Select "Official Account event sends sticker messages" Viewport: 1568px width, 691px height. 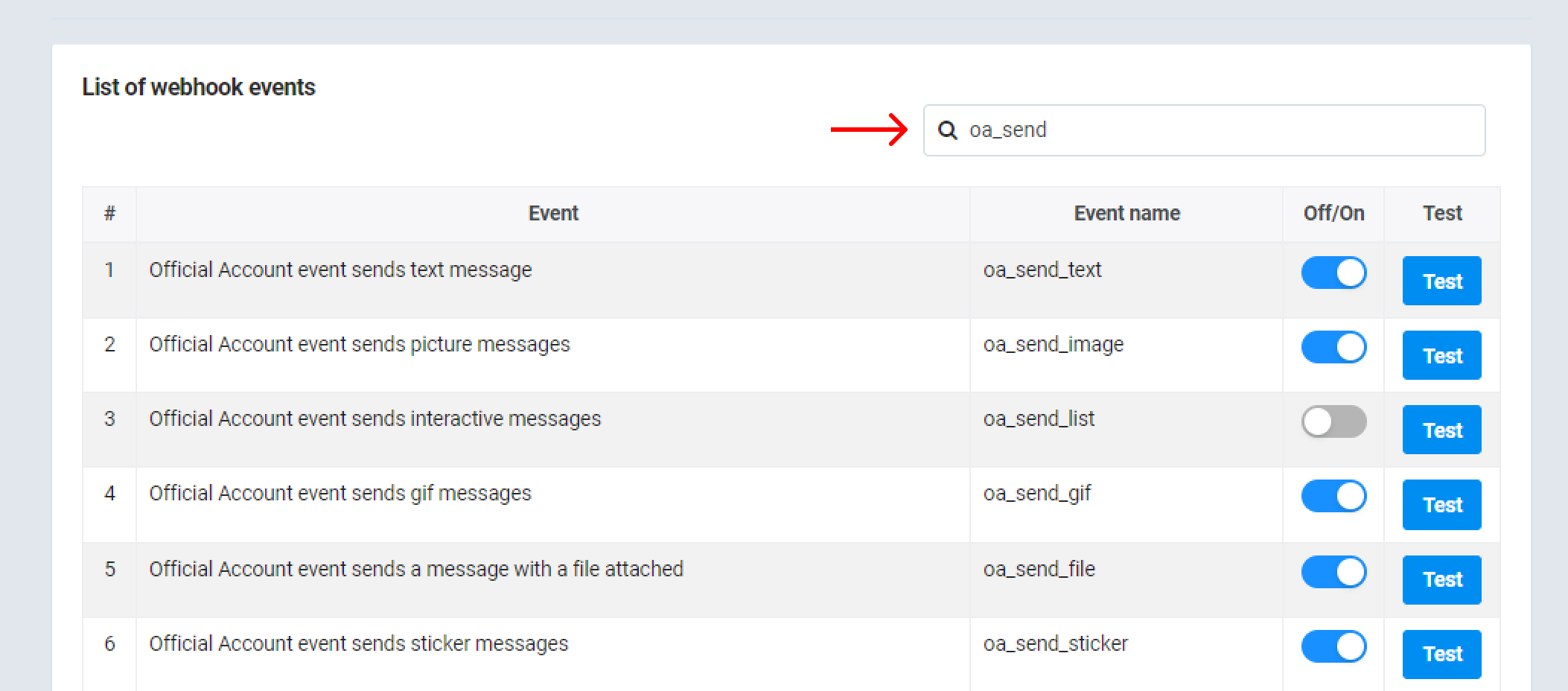point(358,643)
